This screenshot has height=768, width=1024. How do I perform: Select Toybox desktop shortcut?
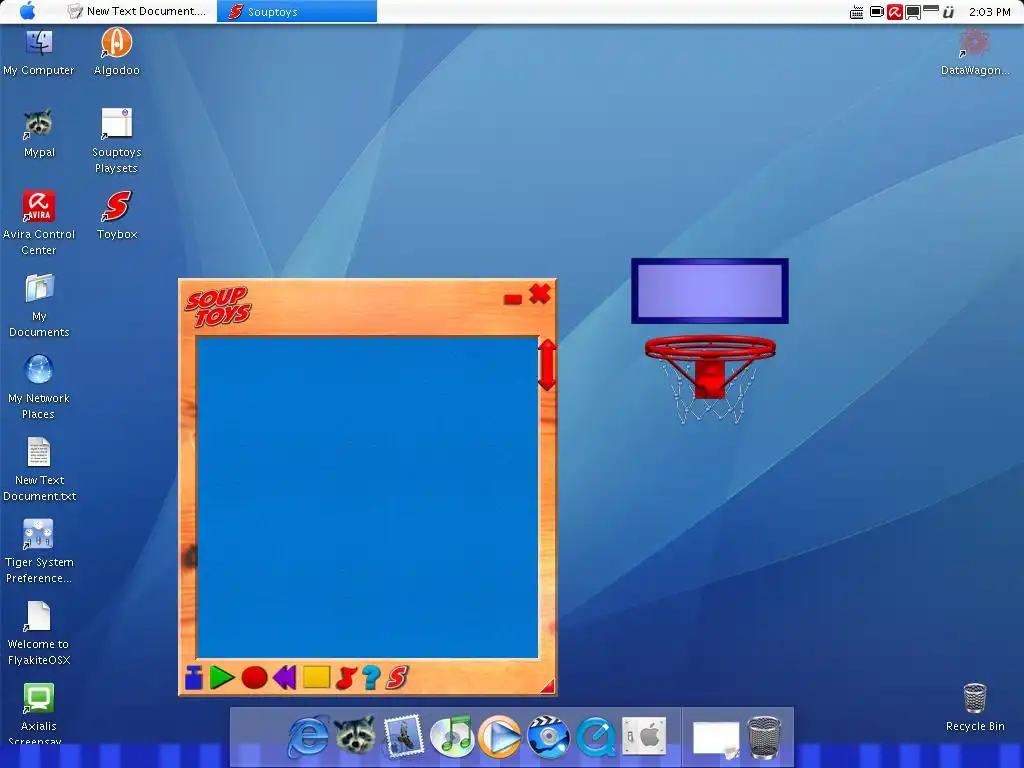[117, 216]
